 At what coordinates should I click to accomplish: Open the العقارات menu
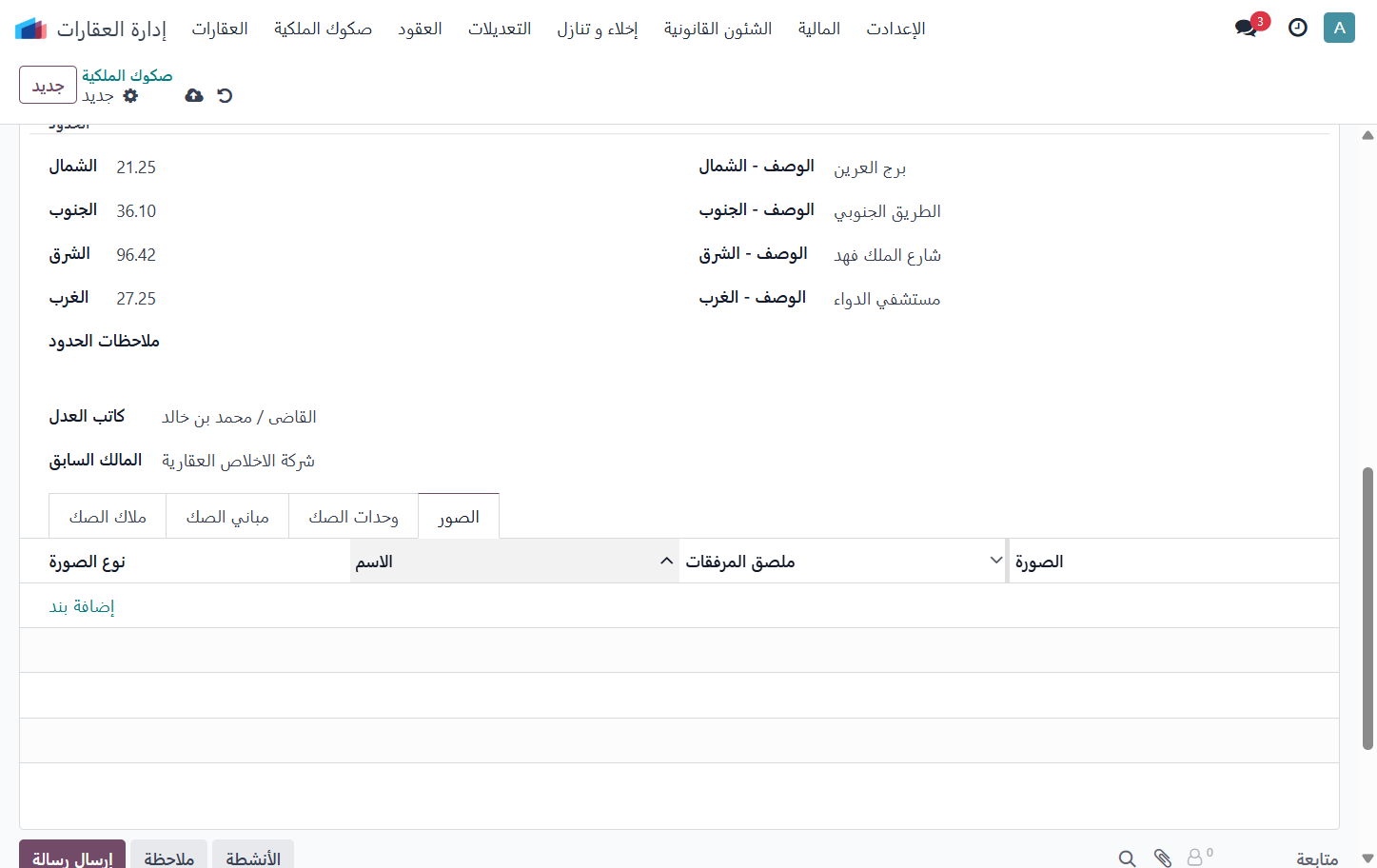click(x=220, y=29)
